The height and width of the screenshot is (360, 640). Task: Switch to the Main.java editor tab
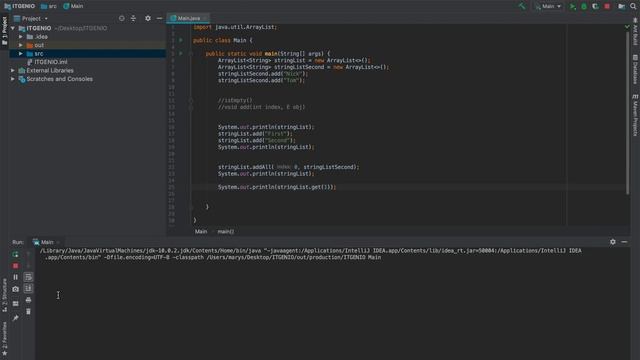(189, 18)
